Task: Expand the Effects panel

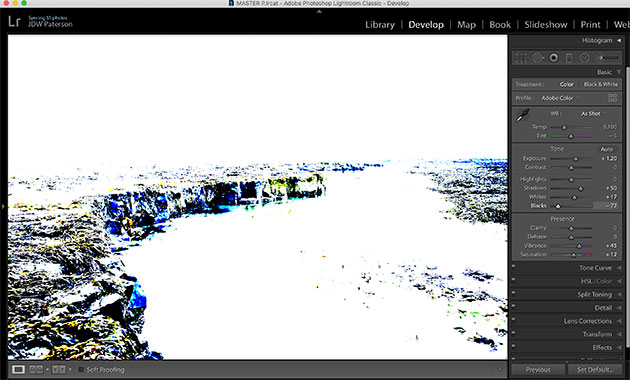Action: pos(619,347)
